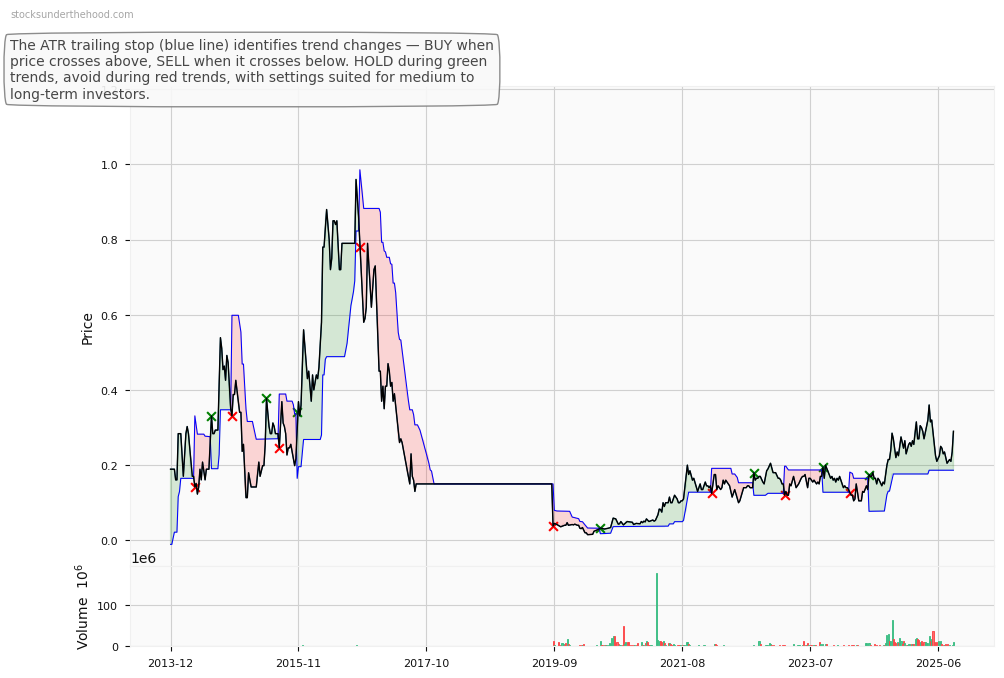Click the last green buy marker in 2024
Viewport: 1004px width, 678px height.
point(870,476)
